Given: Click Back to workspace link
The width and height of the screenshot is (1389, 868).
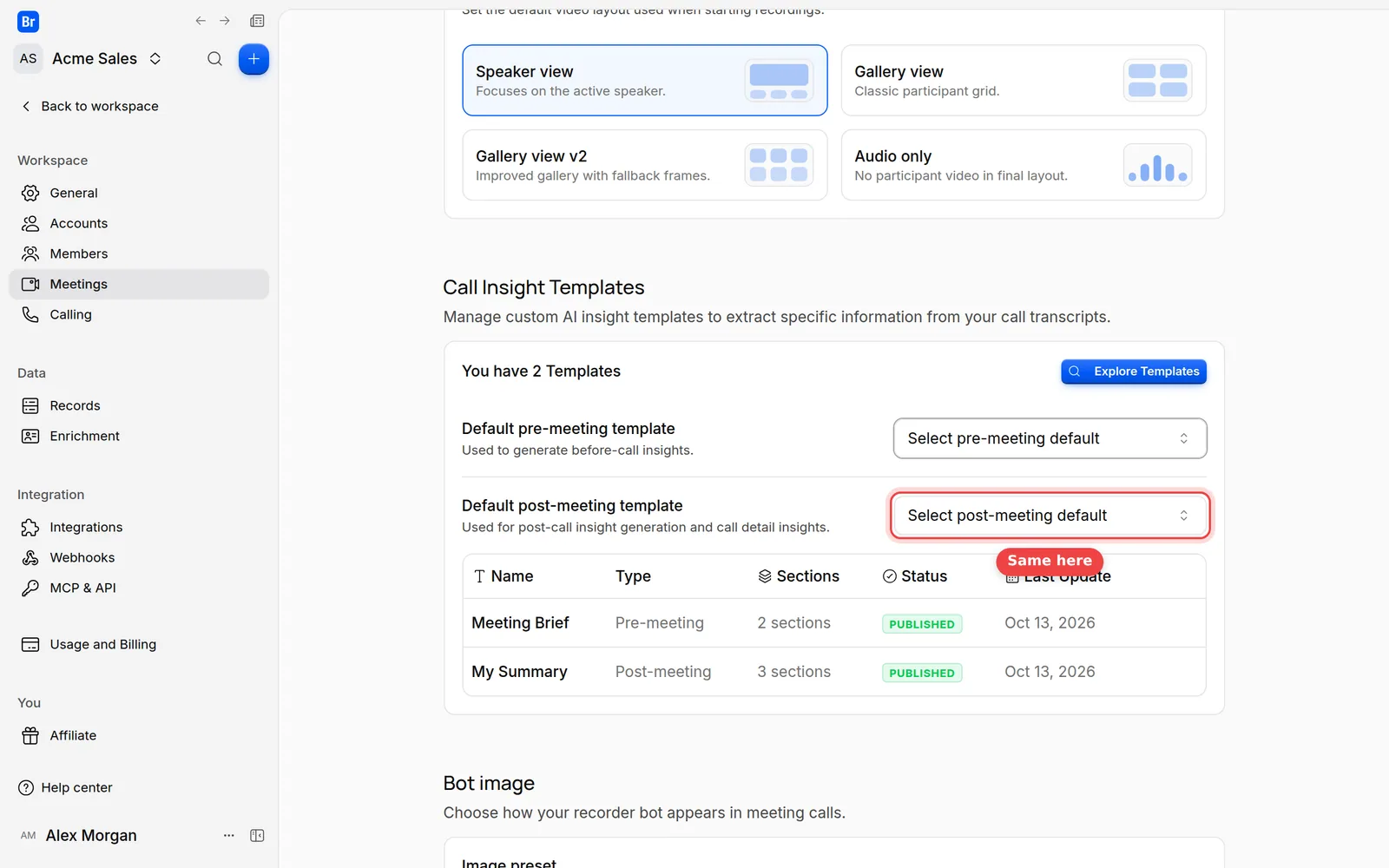Looking at the screenshot, I should point(89,106).
